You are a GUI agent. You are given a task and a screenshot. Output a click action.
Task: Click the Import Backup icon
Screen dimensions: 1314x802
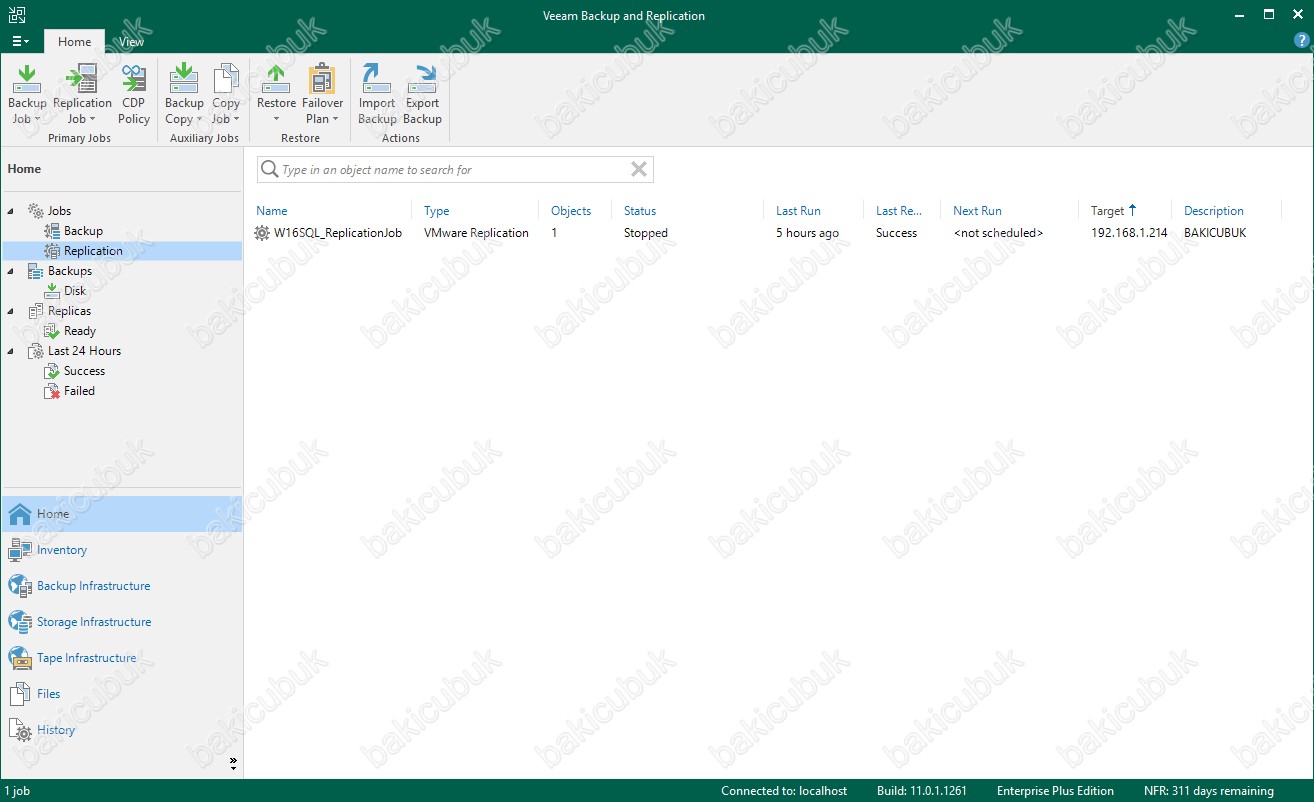[x=377, y=78]
